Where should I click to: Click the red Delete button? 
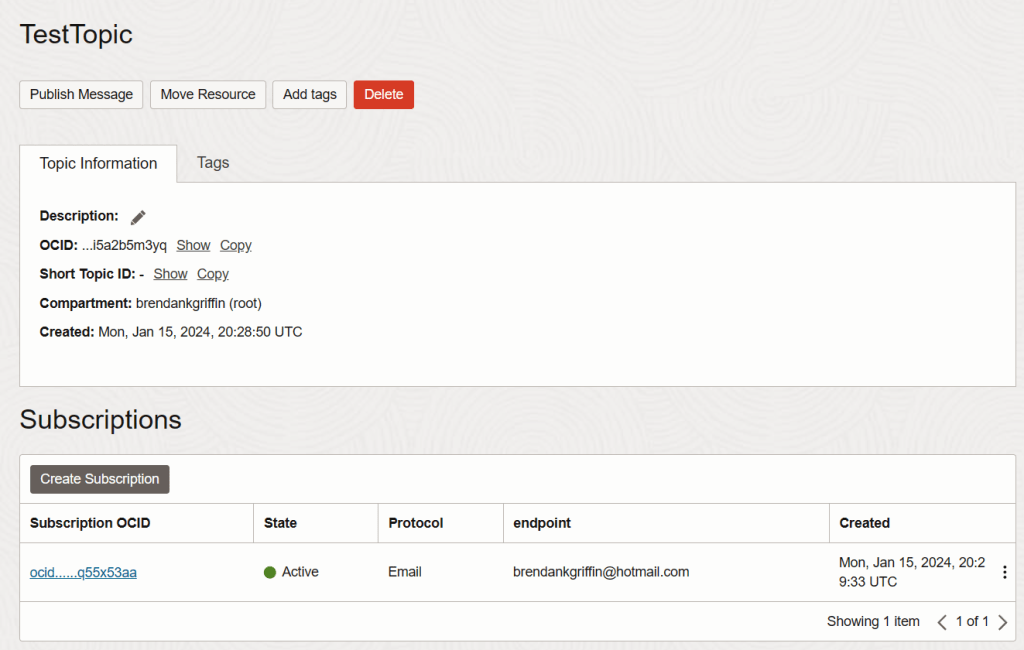point(383,94)
